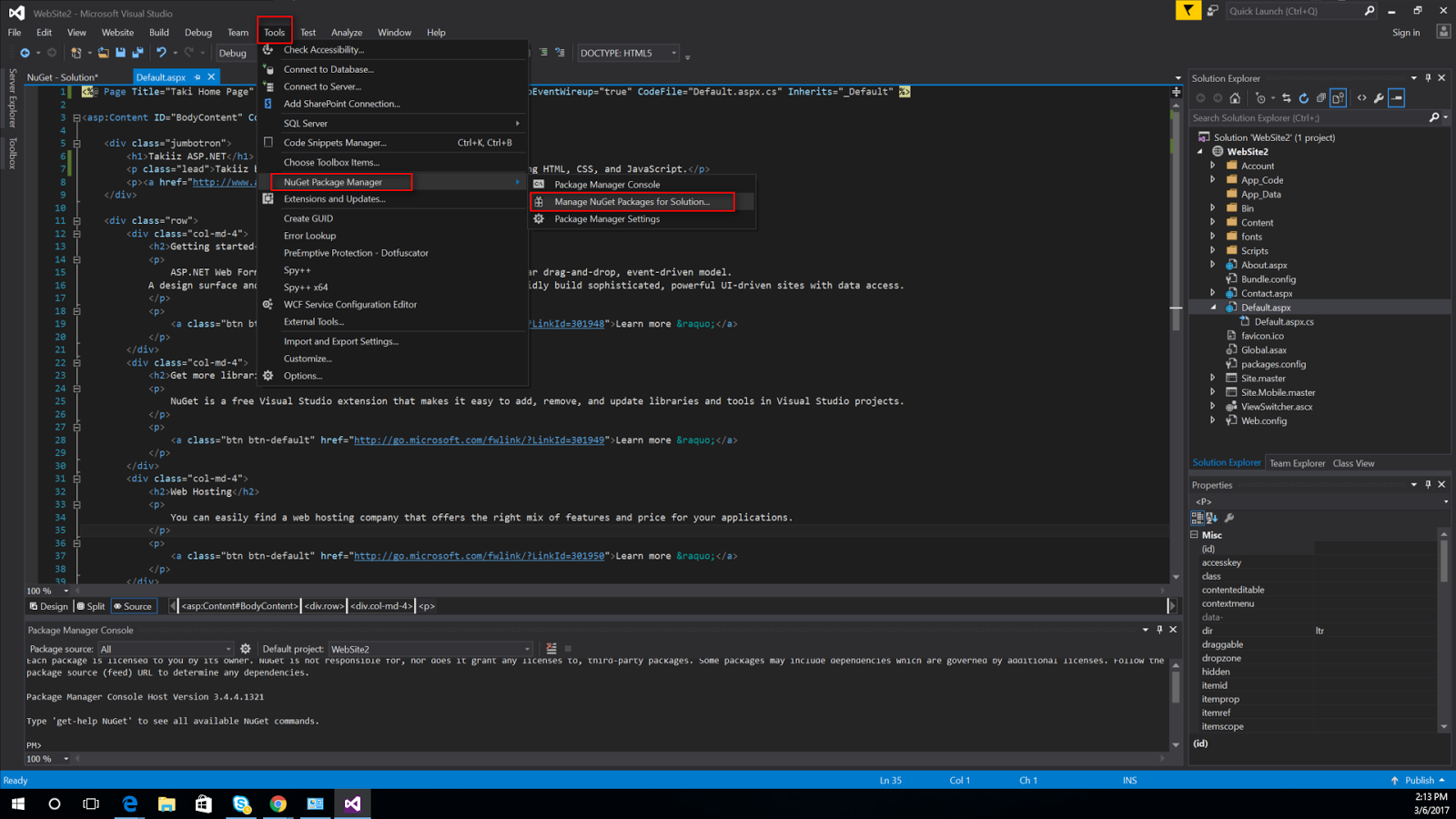Collapse the Default.aspx node
The height and width of the screenshot is (819, 1456).
1213,308
